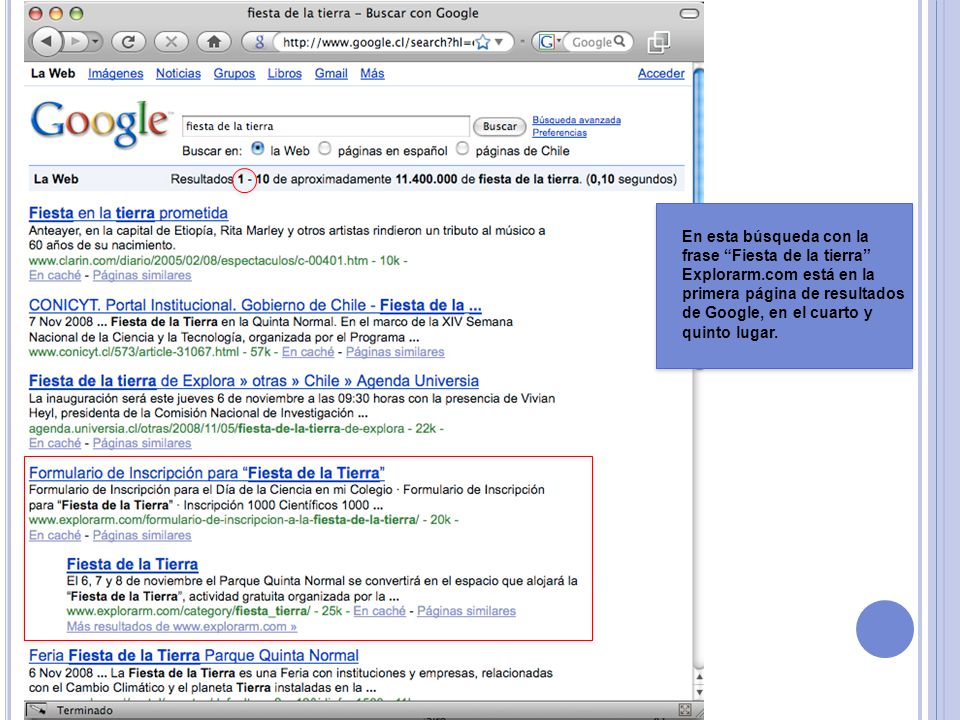The height and width of the screenshot is (720, 960).
Task: Click 'Más resultados de www.explorarm.com »'
Action: pos(182,627)
